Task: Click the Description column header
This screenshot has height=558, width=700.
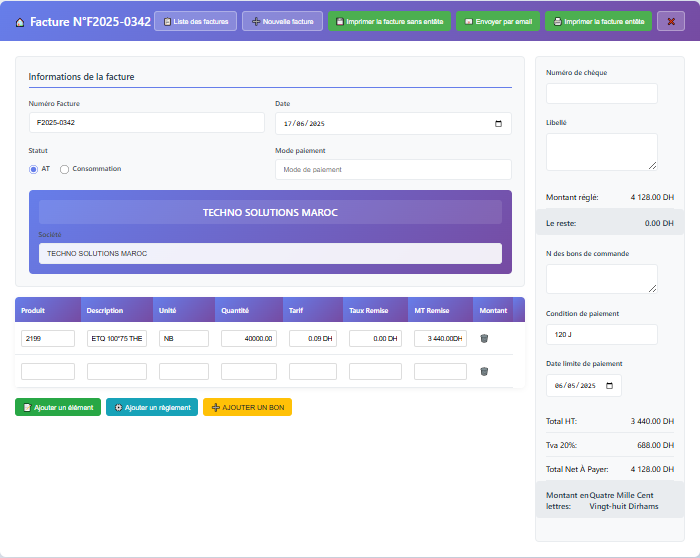Action: coord(117,310)
